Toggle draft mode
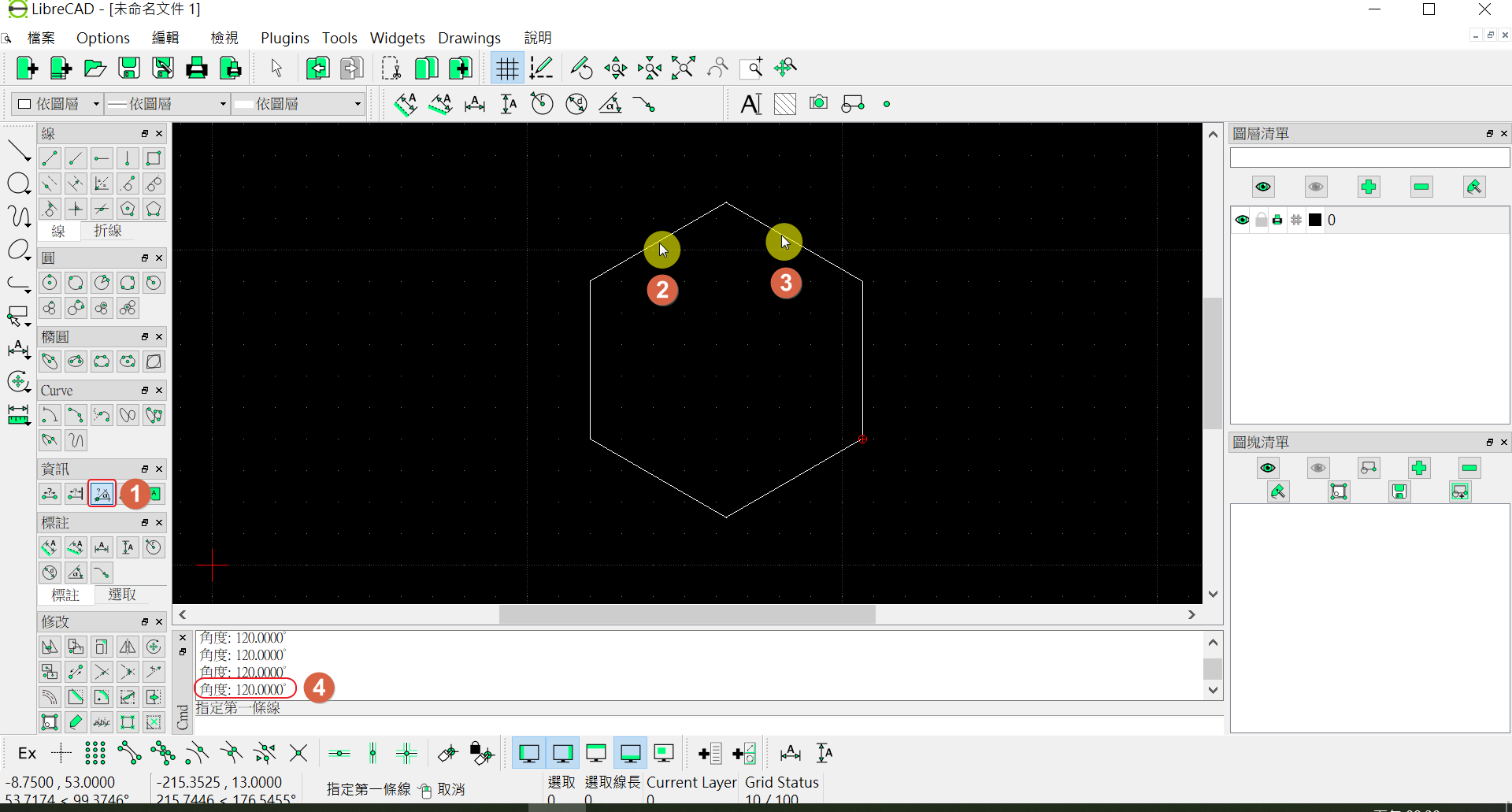1512x812 pixels. tap(541, 69)
